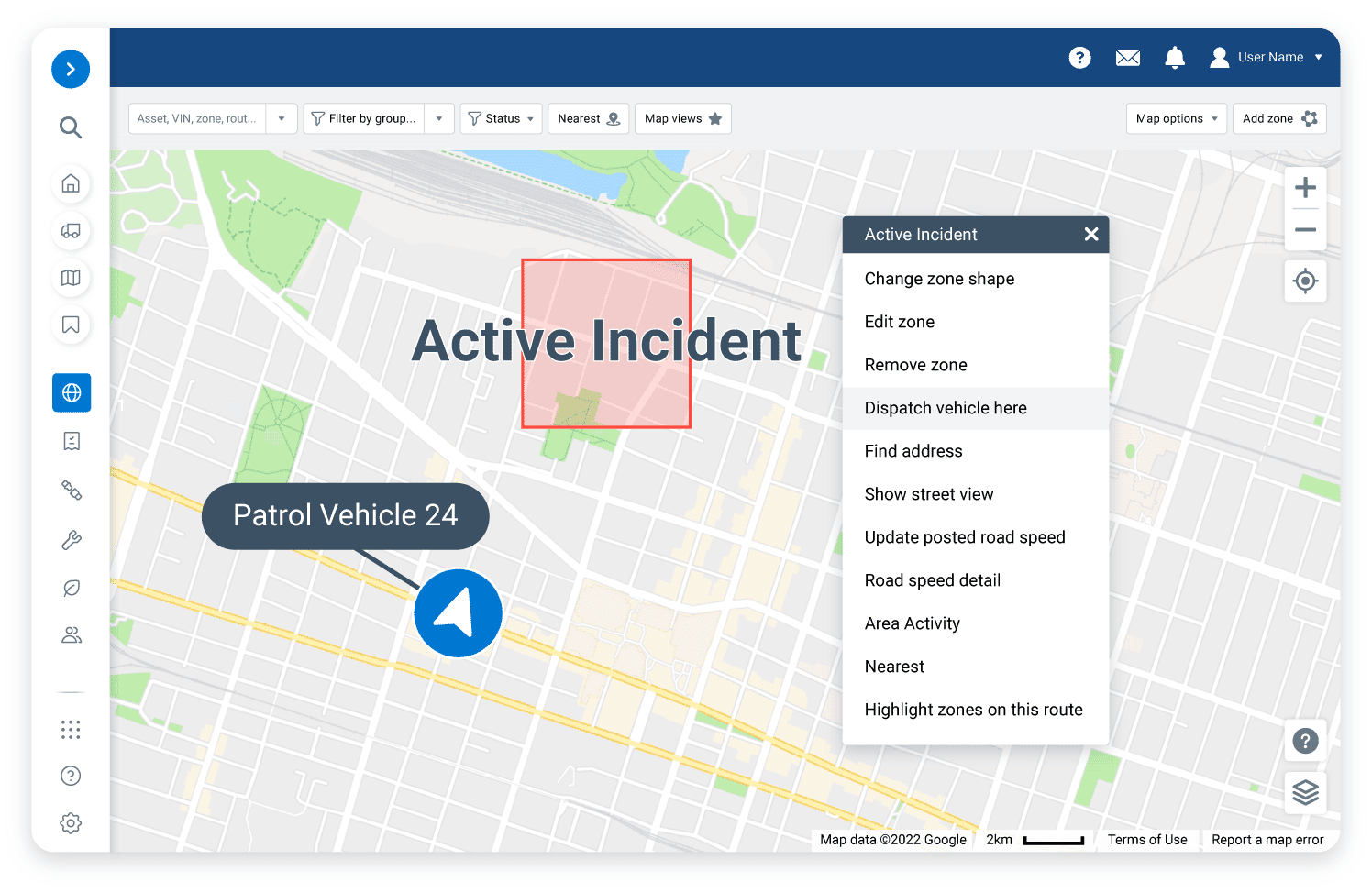
Task: Click the Filter by group field
Action: pyautogui.click(x=364, y=119)
